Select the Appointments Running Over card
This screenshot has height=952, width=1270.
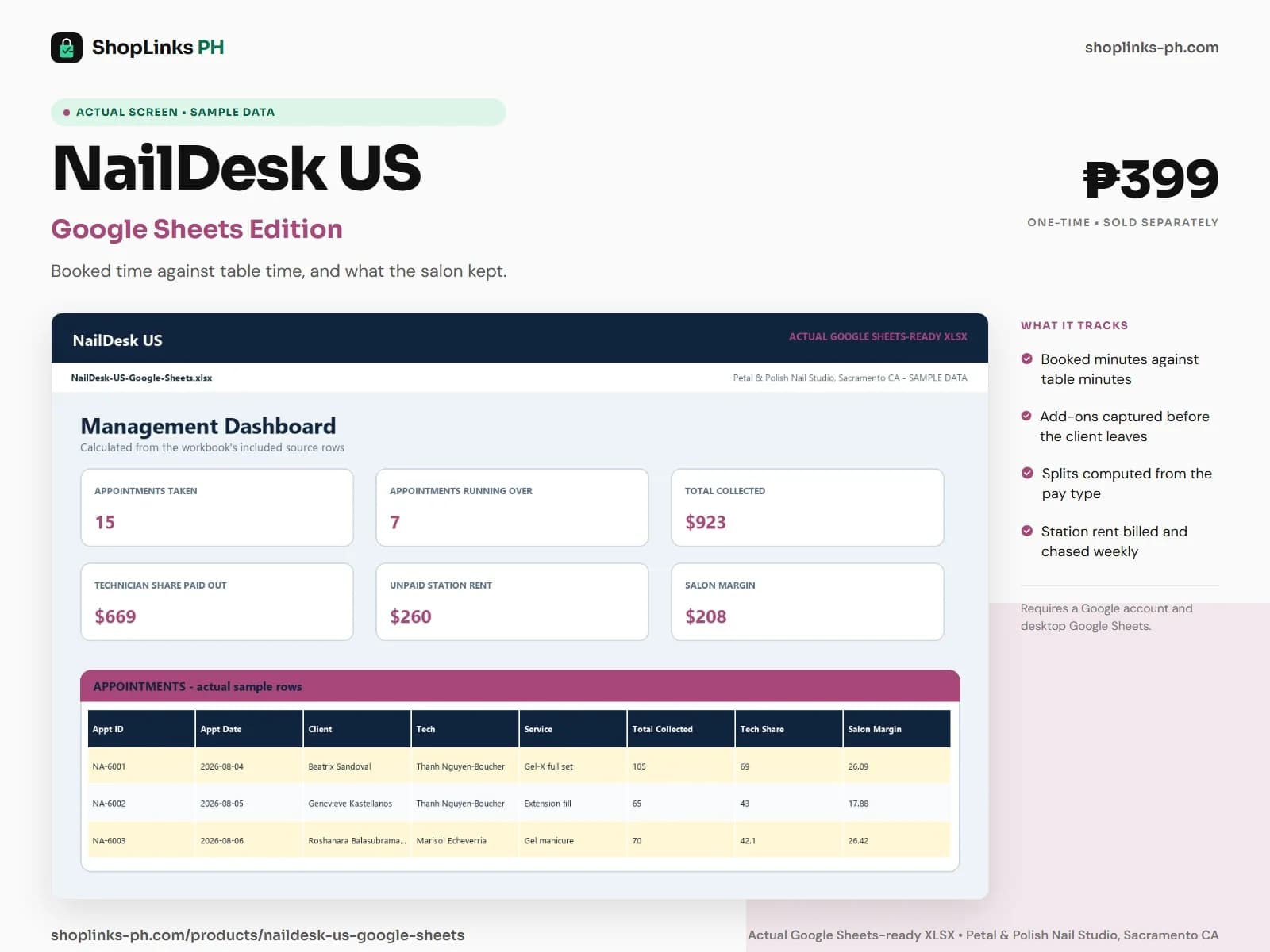point(512,508)
